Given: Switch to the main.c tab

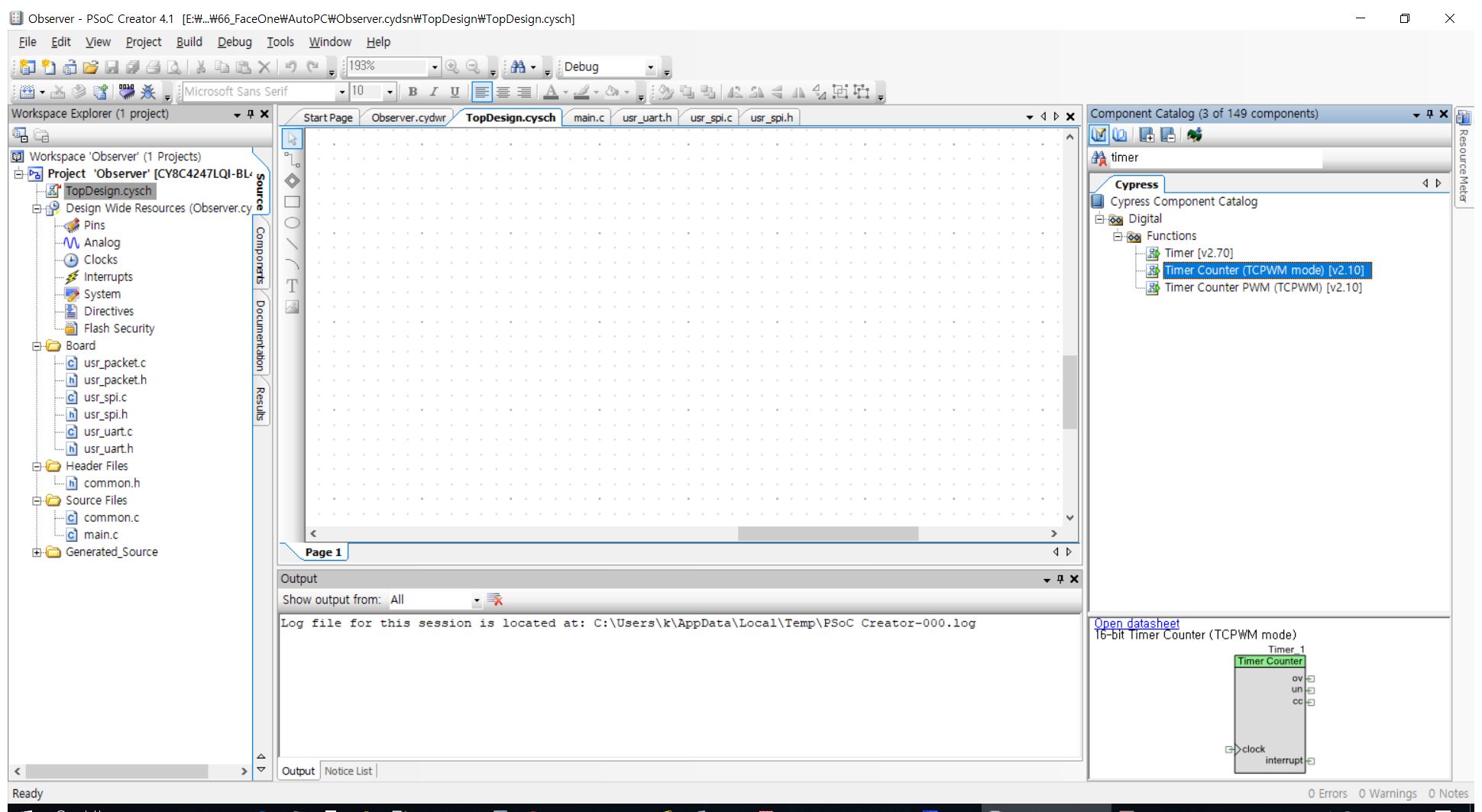Looking at the screenshot, I should (589, 117).
